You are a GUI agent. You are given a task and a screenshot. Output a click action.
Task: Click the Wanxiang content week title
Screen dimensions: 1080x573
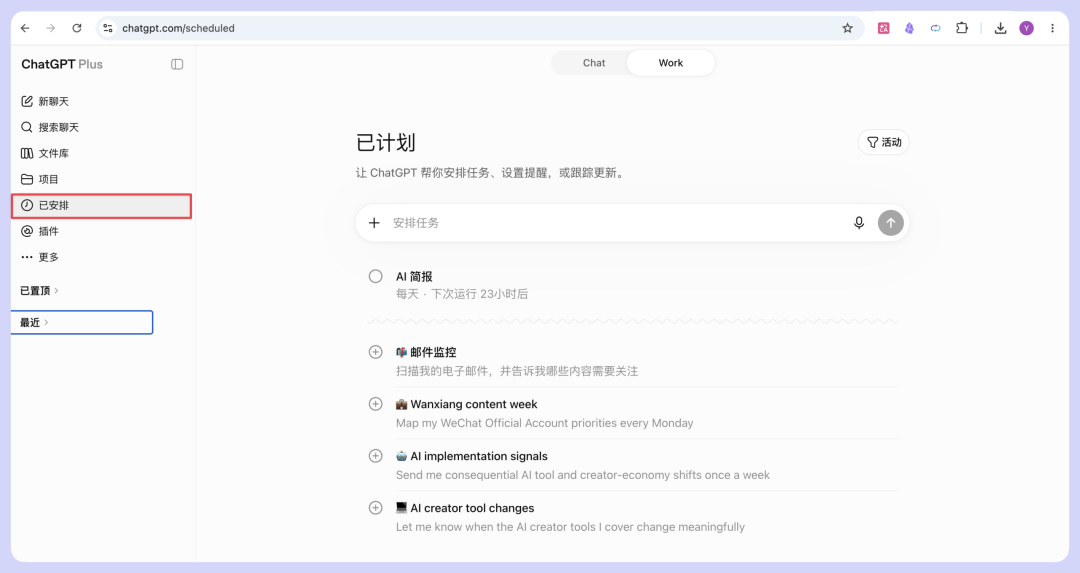[466, 404]
